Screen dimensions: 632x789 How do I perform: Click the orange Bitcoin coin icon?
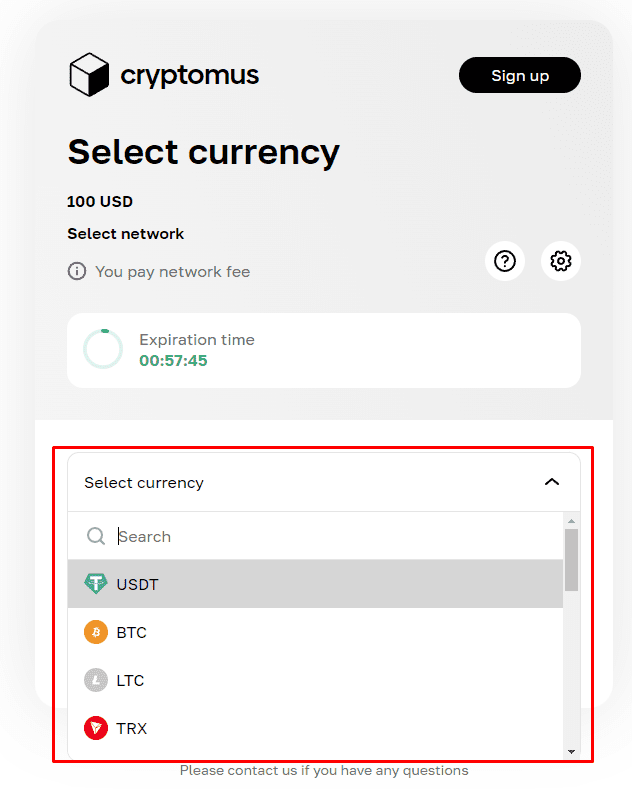tap(96, 632)
